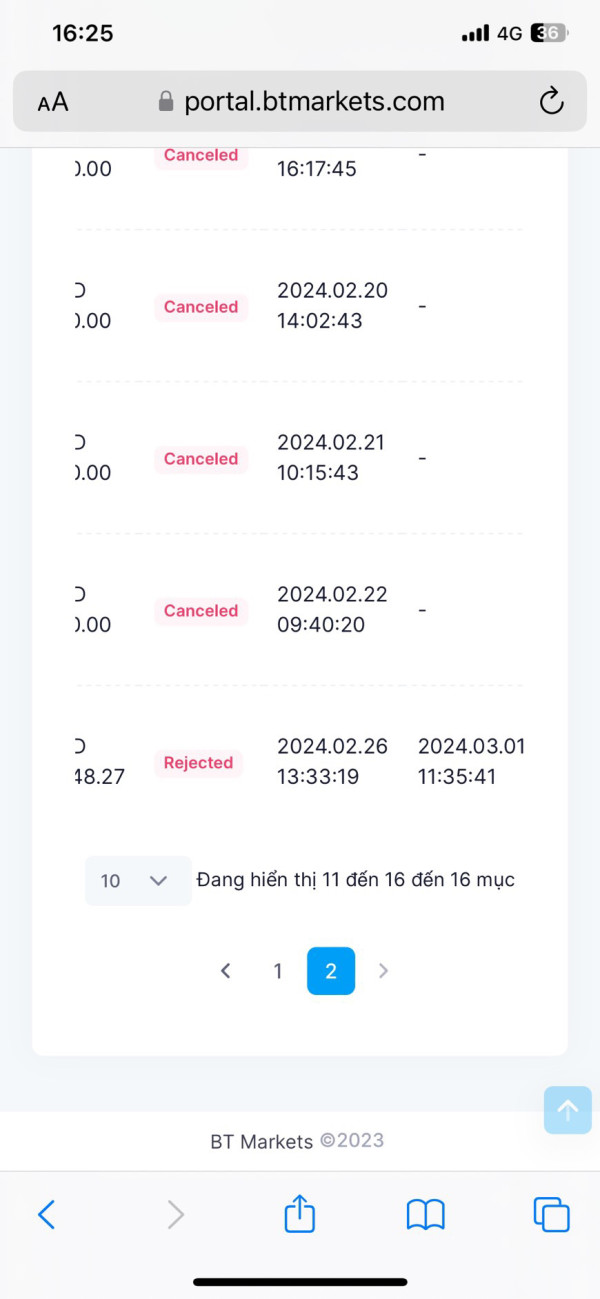Tap the scroll-to-top arrow button
This screenshot has width=600, height=1299.
tap(568, 1109)
